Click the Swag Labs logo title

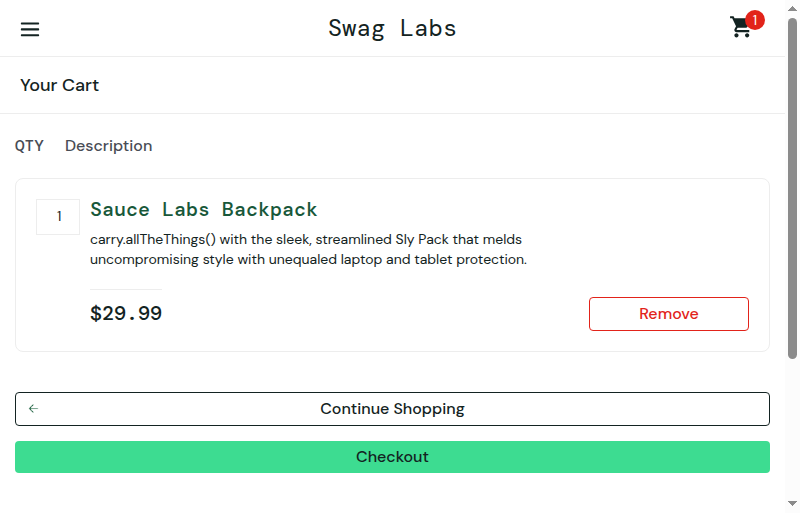coord(392,28)
